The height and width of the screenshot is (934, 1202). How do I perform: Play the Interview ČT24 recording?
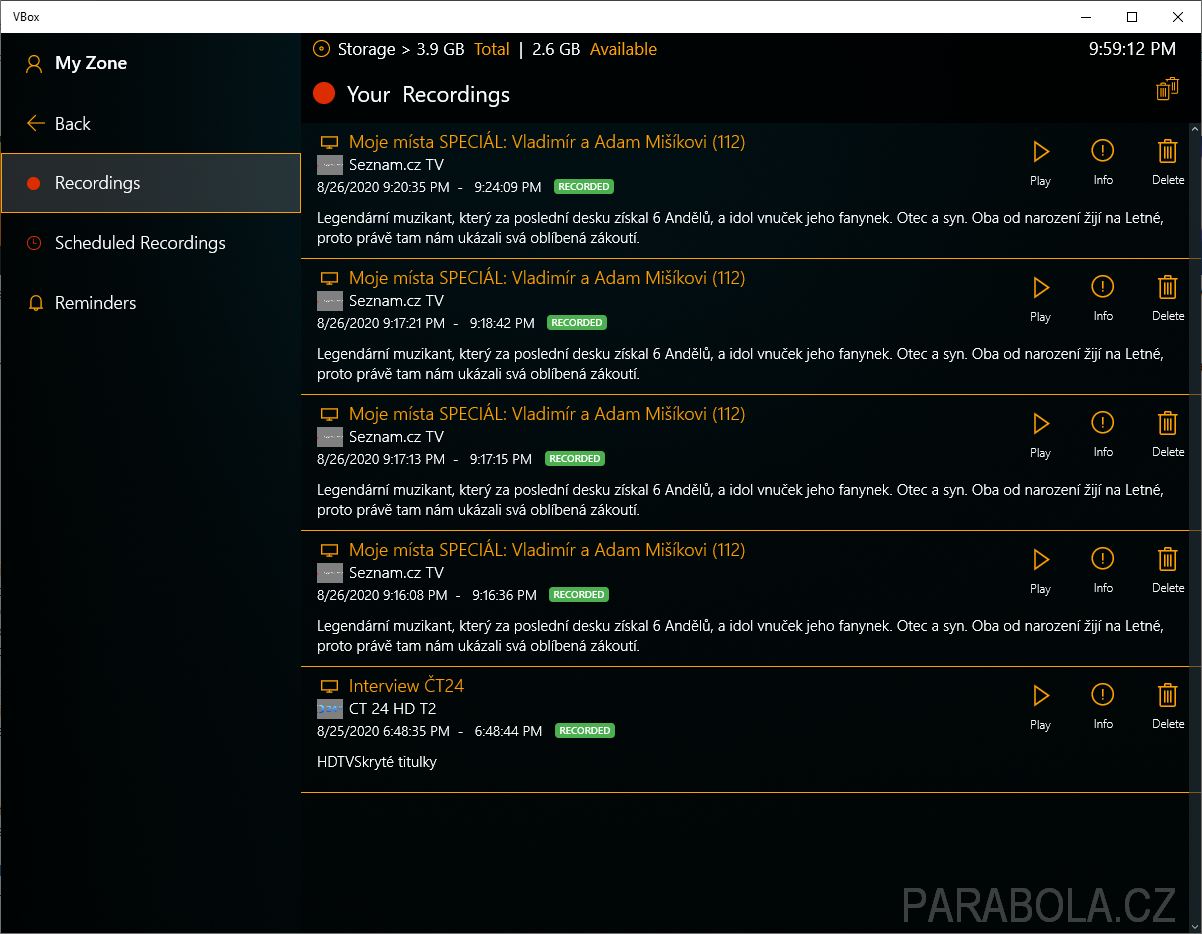coord(1040,696)
